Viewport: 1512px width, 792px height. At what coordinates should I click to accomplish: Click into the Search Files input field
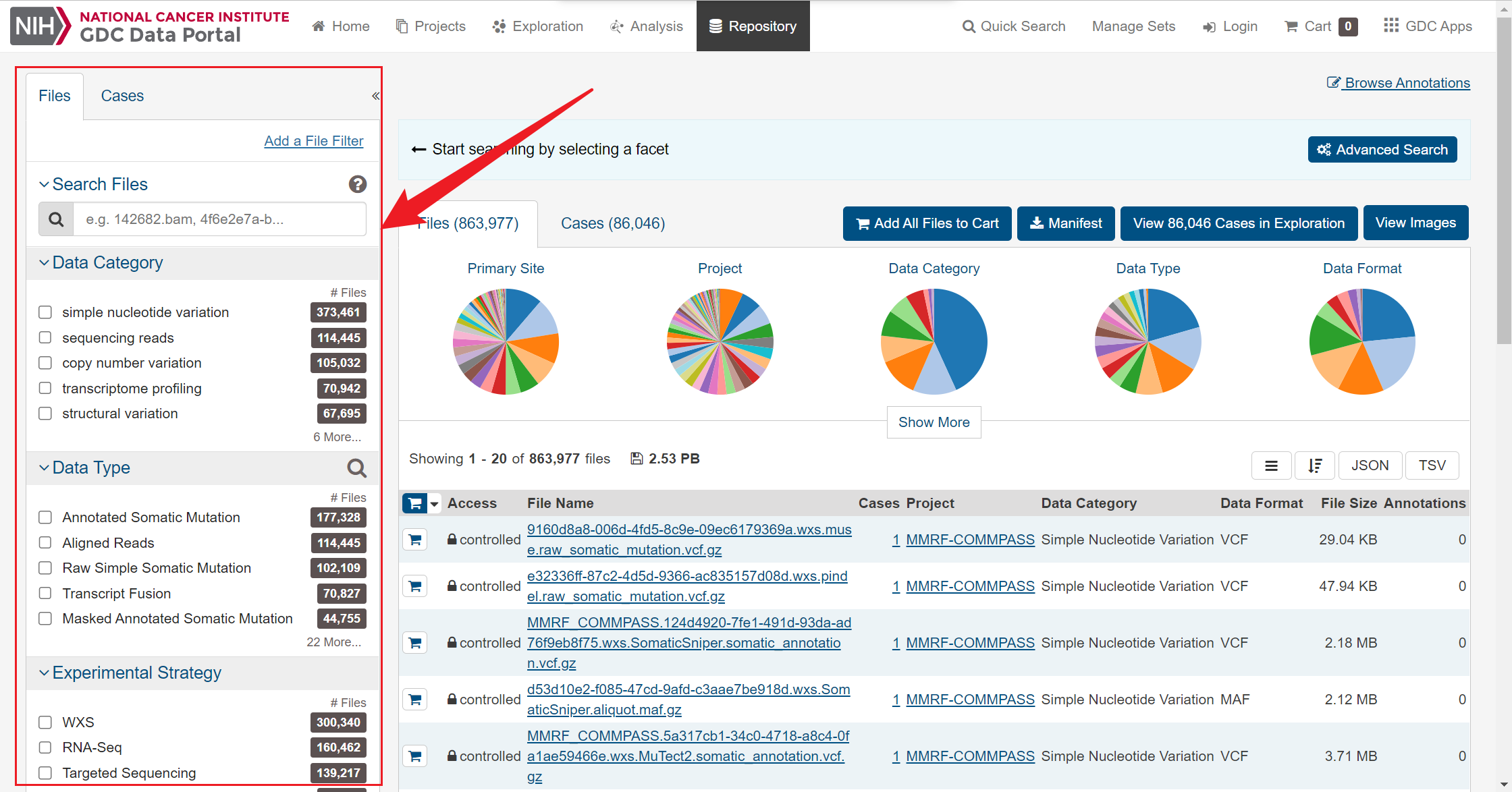point(219,219)
